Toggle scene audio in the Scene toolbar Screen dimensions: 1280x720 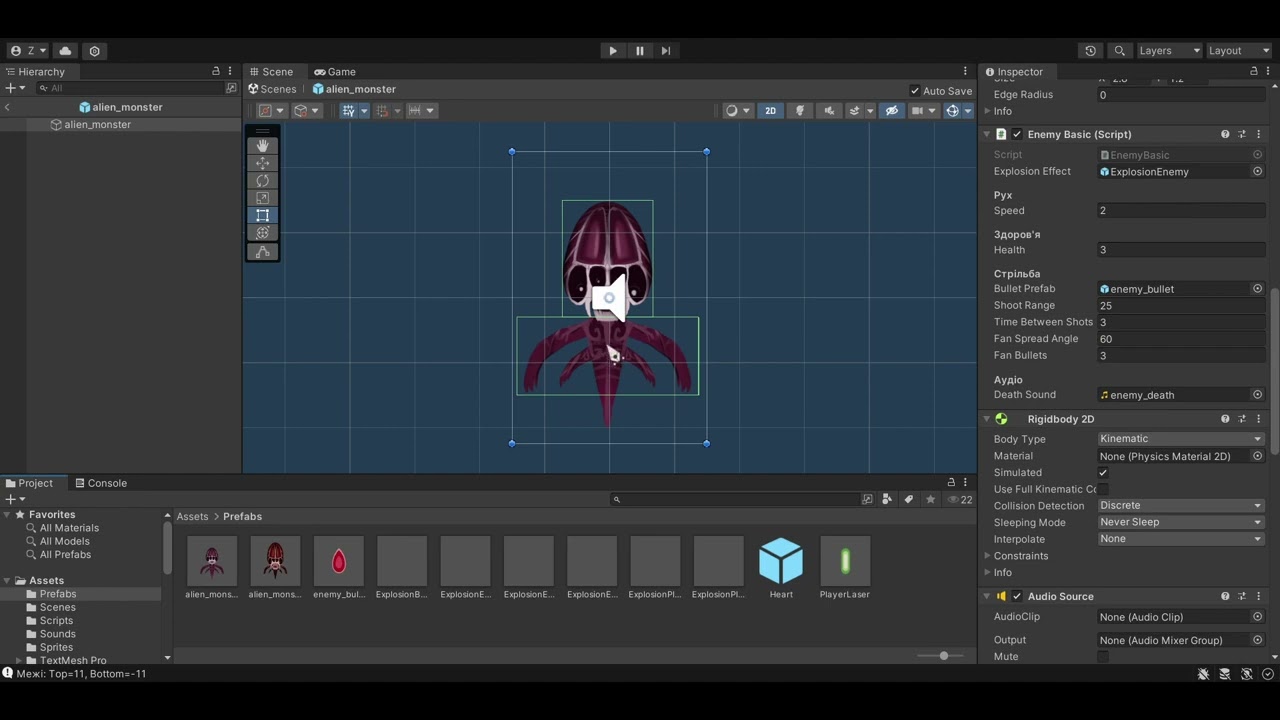[829, 111]
